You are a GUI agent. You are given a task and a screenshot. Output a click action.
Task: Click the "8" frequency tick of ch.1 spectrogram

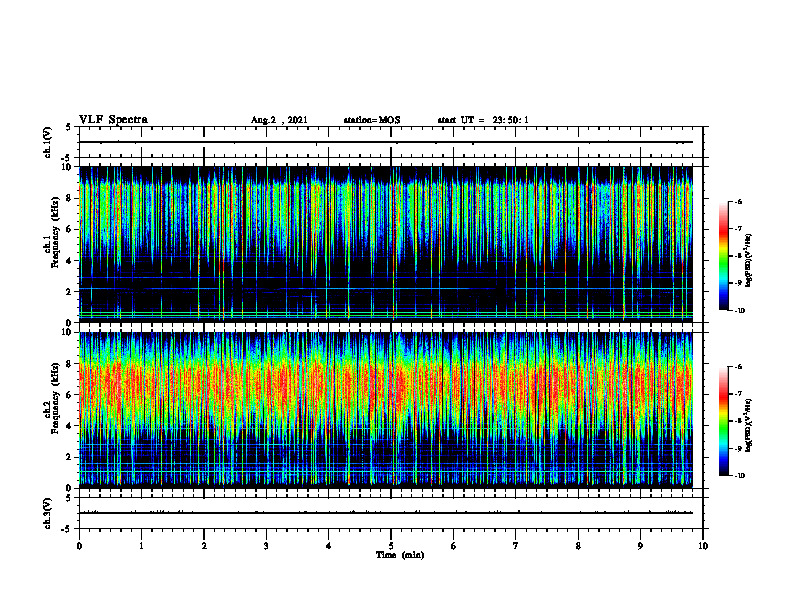[x=71, y=198]
